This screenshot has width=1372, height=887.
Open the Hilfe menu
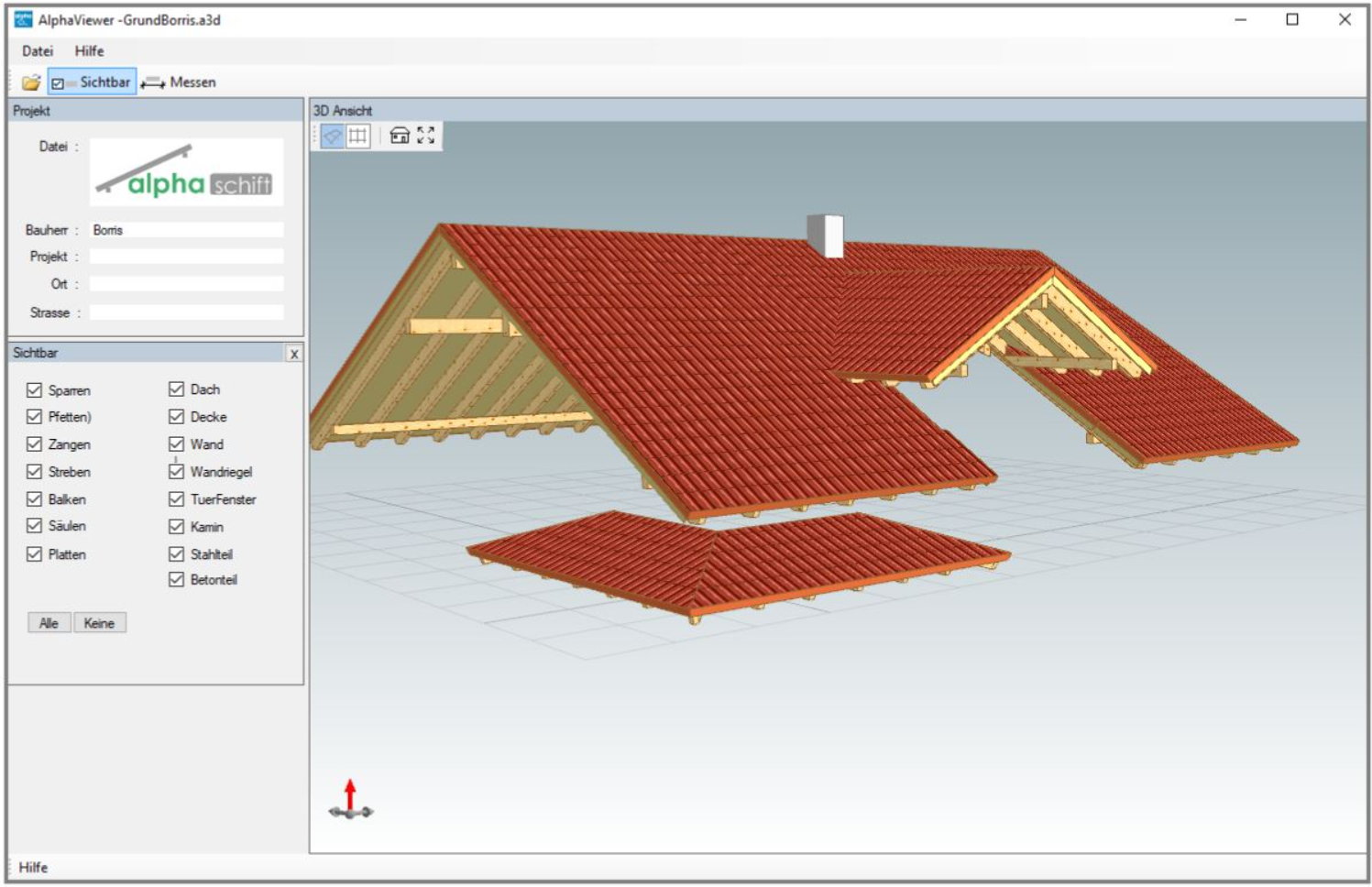pos(89,51)
